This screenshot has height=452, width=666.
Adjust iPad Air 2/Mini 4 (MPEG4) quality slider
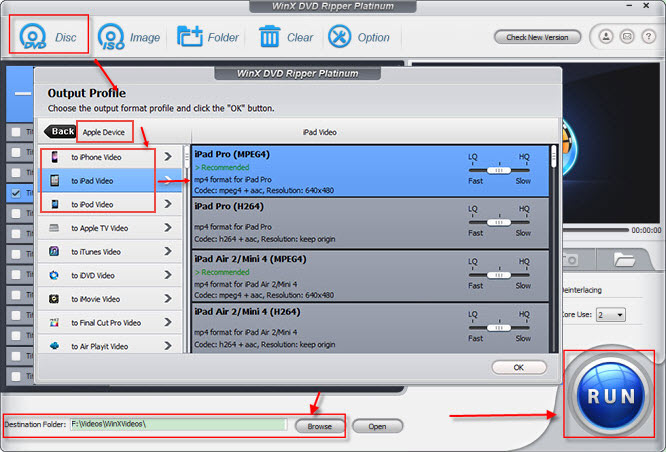tap(499, 275)
